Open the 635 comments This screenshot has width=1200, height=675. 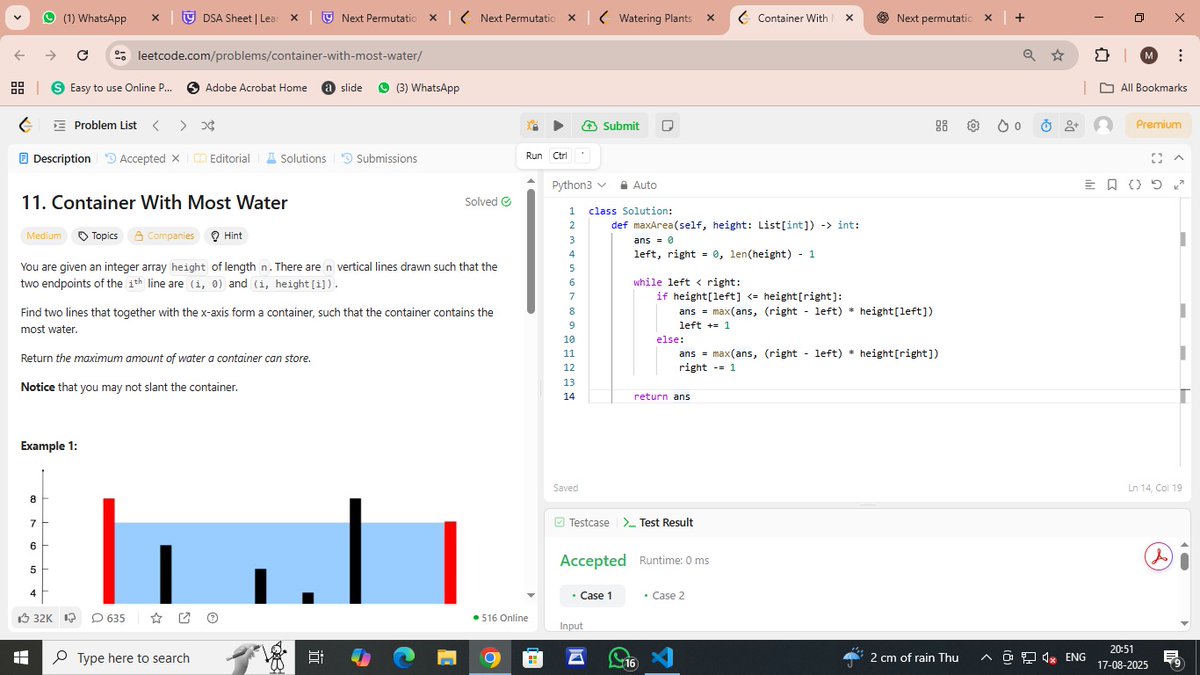tap(108, 618)
